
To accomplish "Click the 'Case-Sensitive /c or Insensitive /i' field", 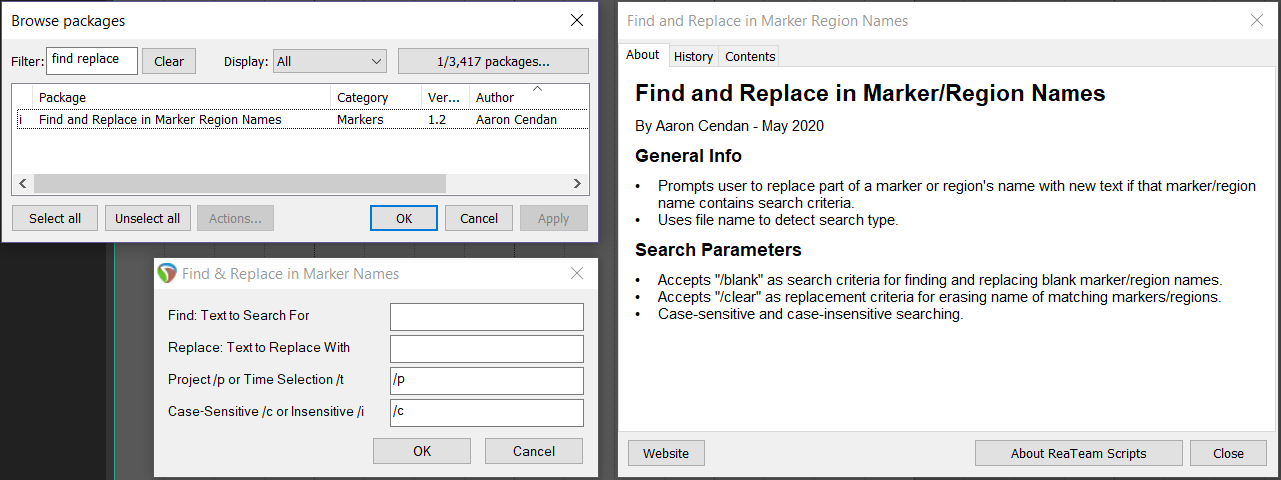I will [x=487, y=413].
